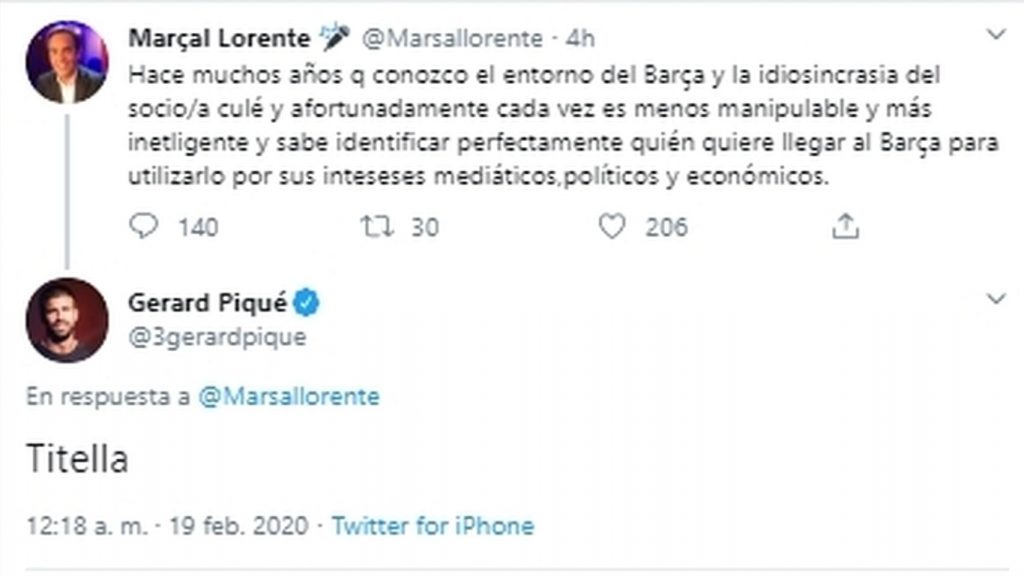The height and width of the screenshot is (576, 1024).
Task: Click the reply speech bubble icon
Action: 146,227
